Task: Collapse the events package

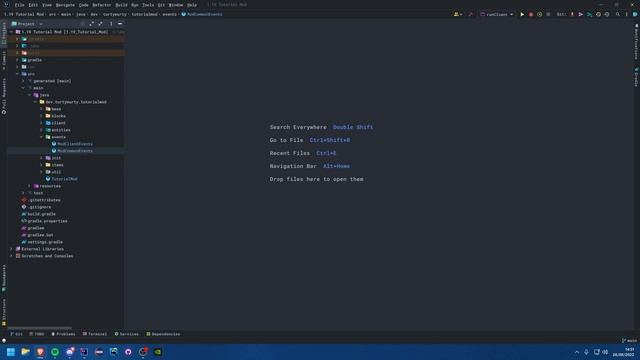Action: coord(41,137)
